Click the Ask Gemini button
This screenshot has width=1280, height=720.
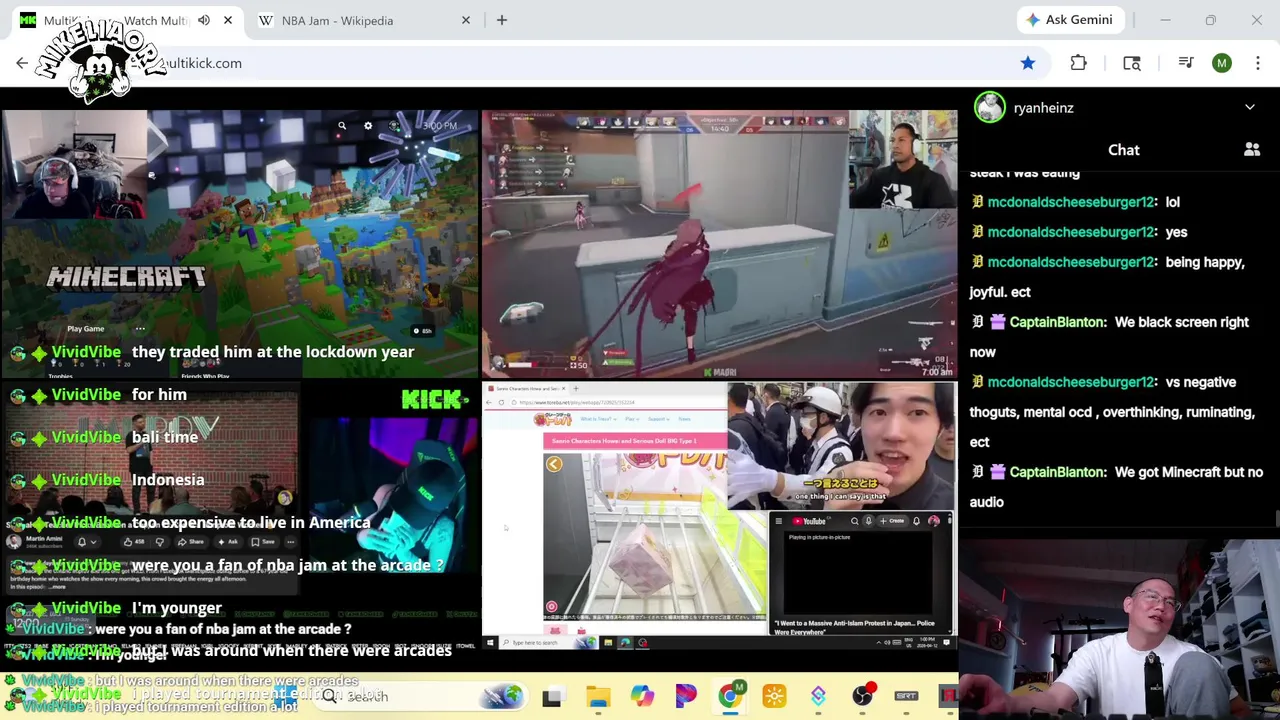tap(1068, 20)
